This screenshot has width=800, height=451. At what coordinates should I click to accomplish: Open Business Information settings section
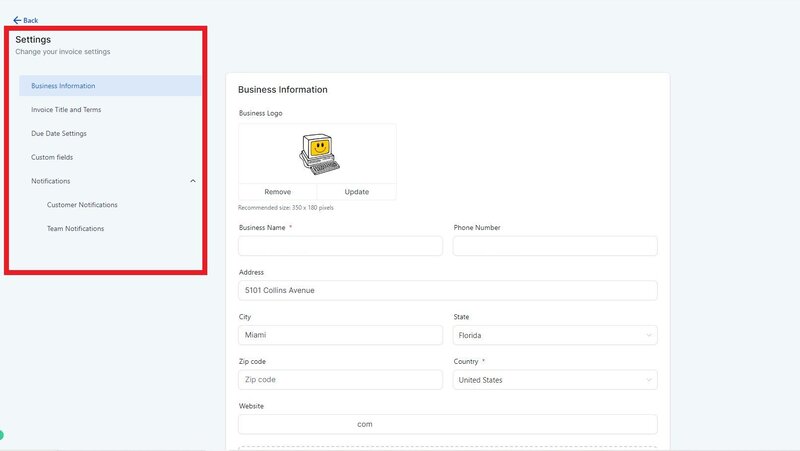pos(110,86)
